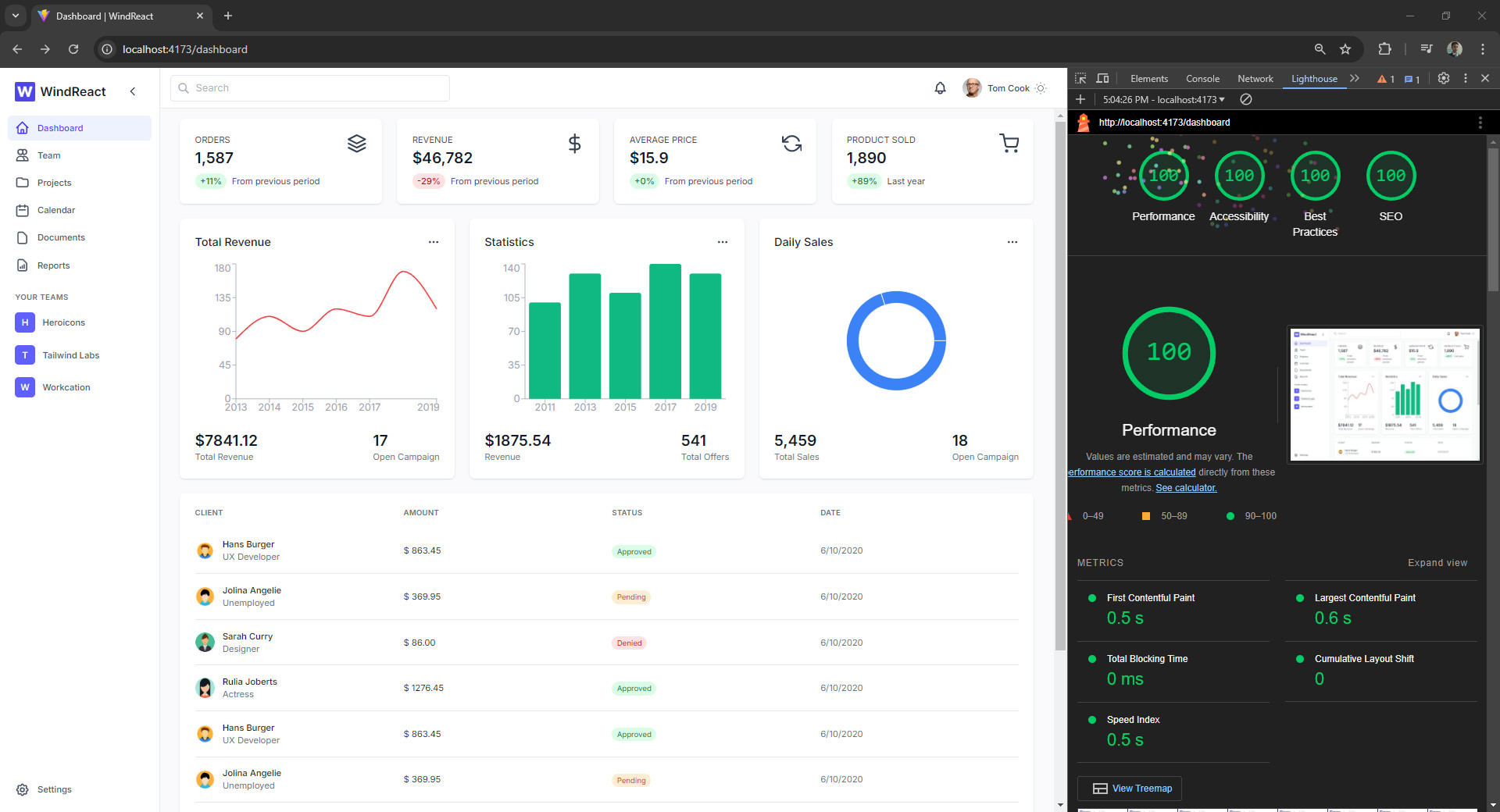Clear all Lighthouse reports

pyautogui.click(x=1246, y=99)
